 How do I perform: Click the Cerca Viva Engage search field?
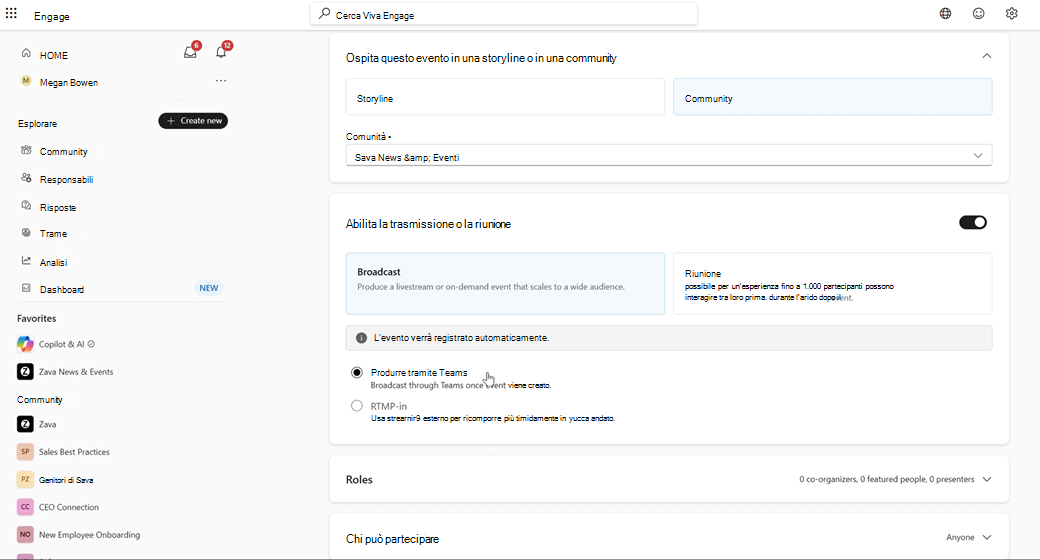click(503, 14)
